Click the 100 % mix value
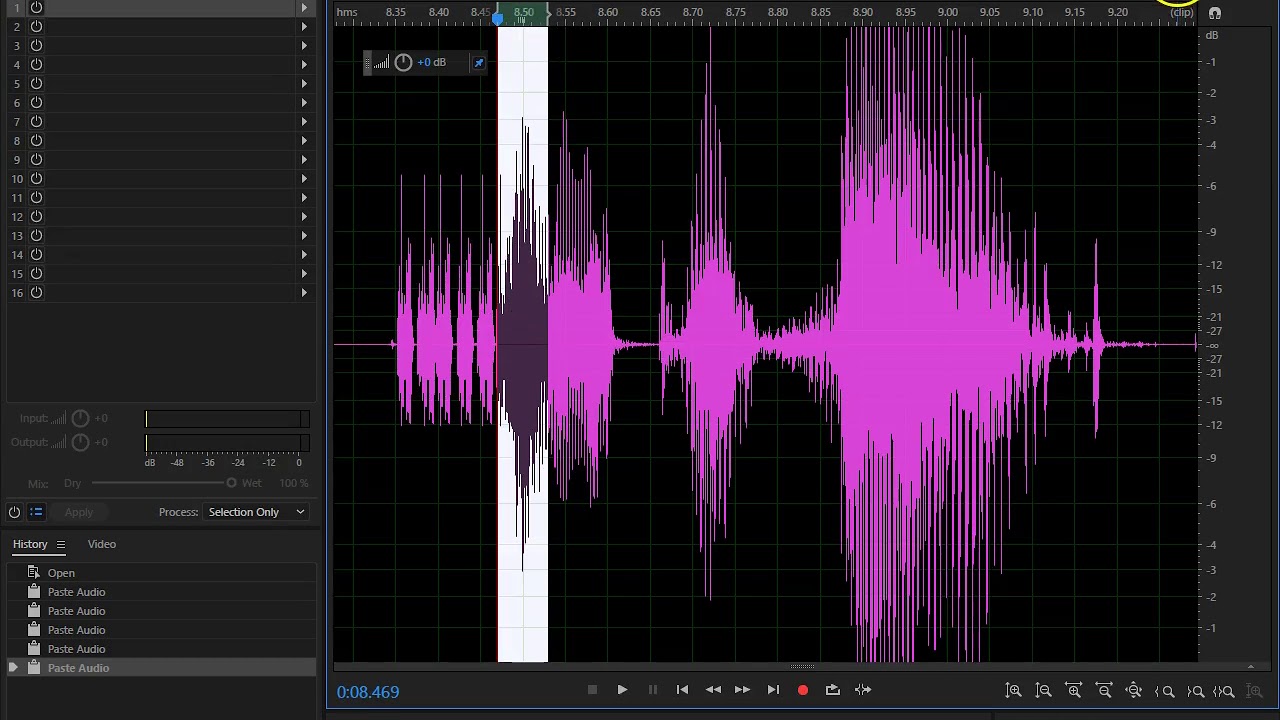 pos(294,483)
